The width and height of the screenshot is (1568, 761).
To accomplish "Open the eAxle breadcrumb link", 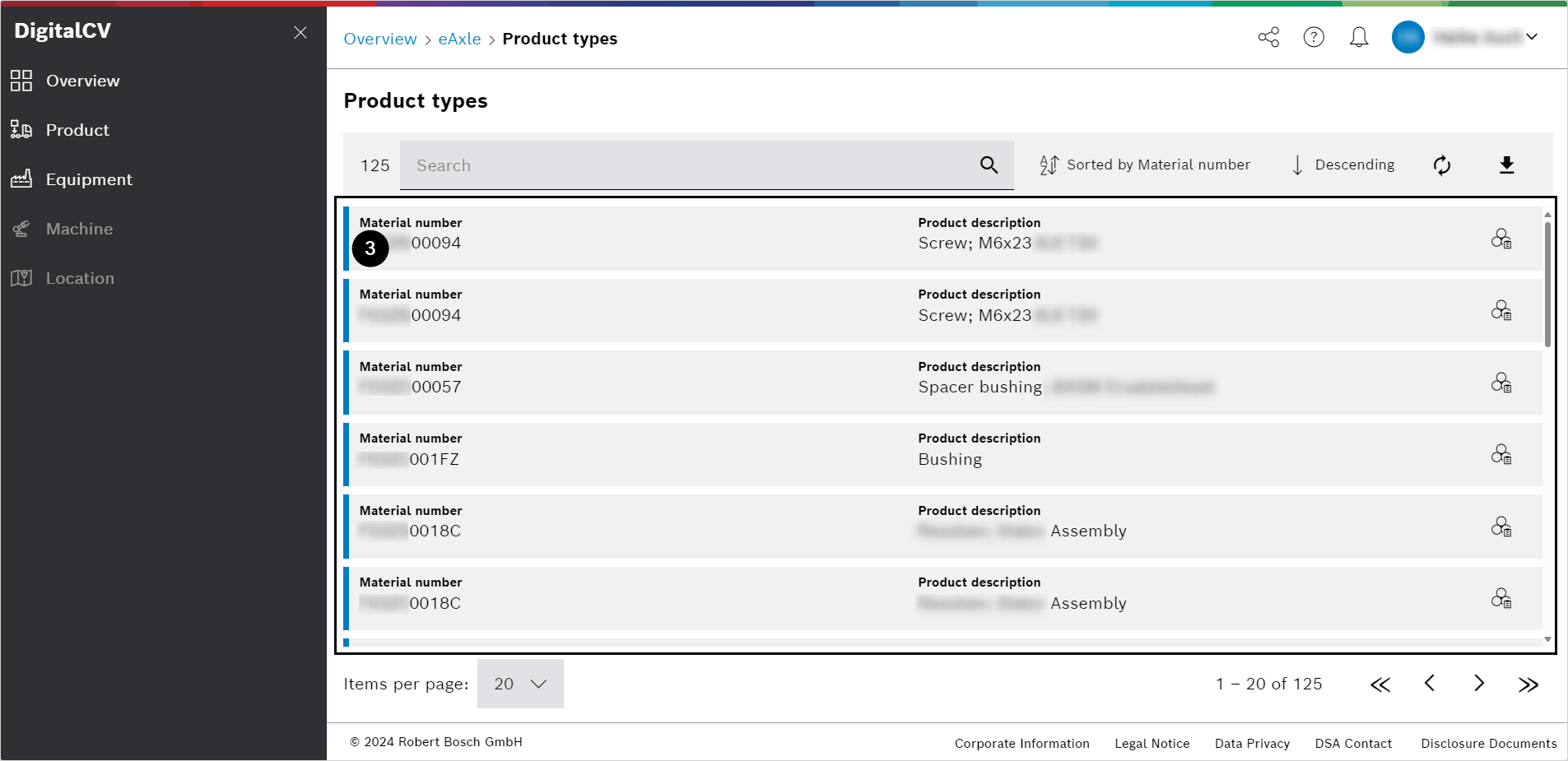I will coord(459,39).
